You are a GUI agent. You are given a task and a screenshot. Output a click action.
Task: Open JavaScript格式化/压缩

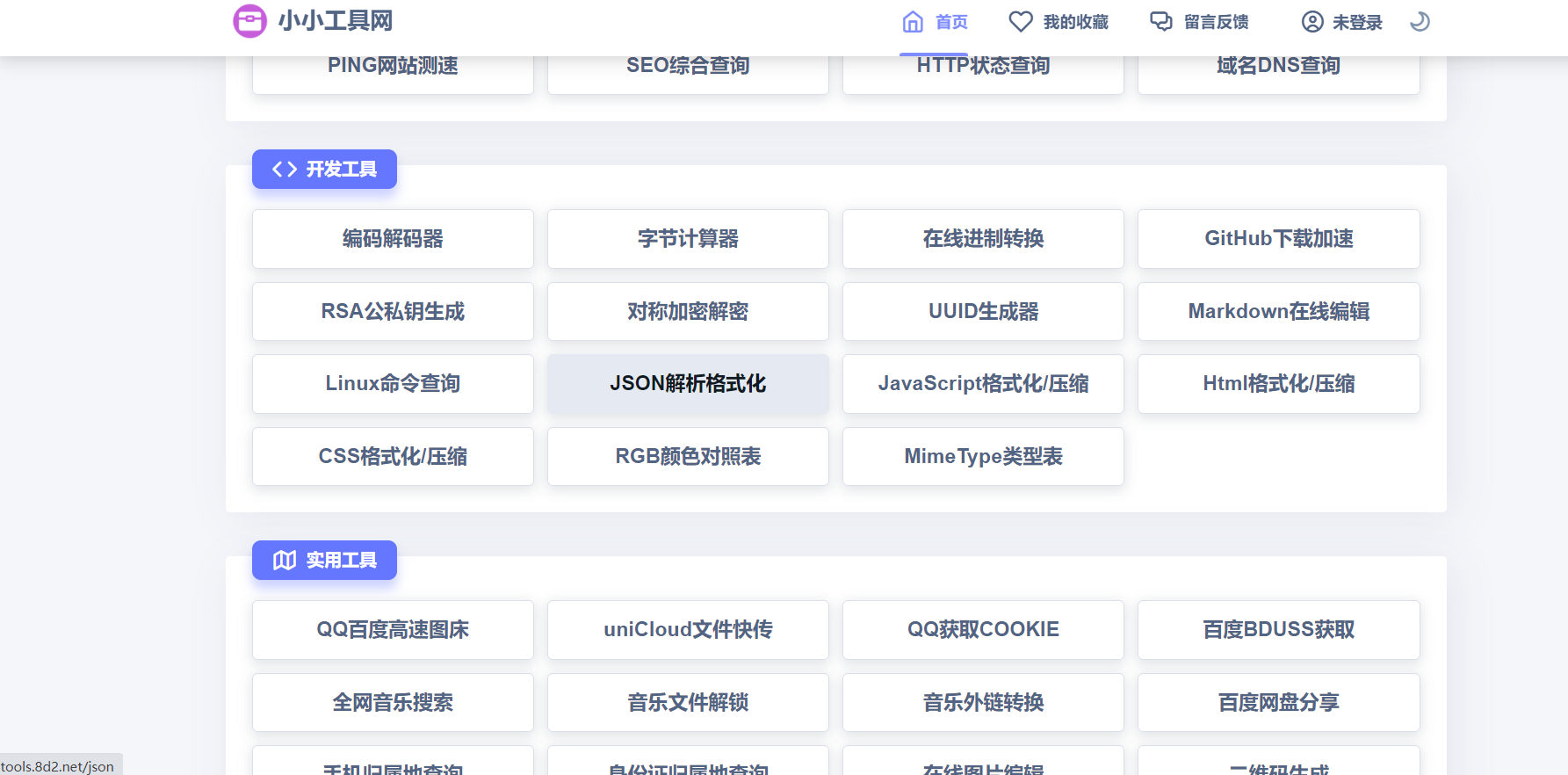983,384
